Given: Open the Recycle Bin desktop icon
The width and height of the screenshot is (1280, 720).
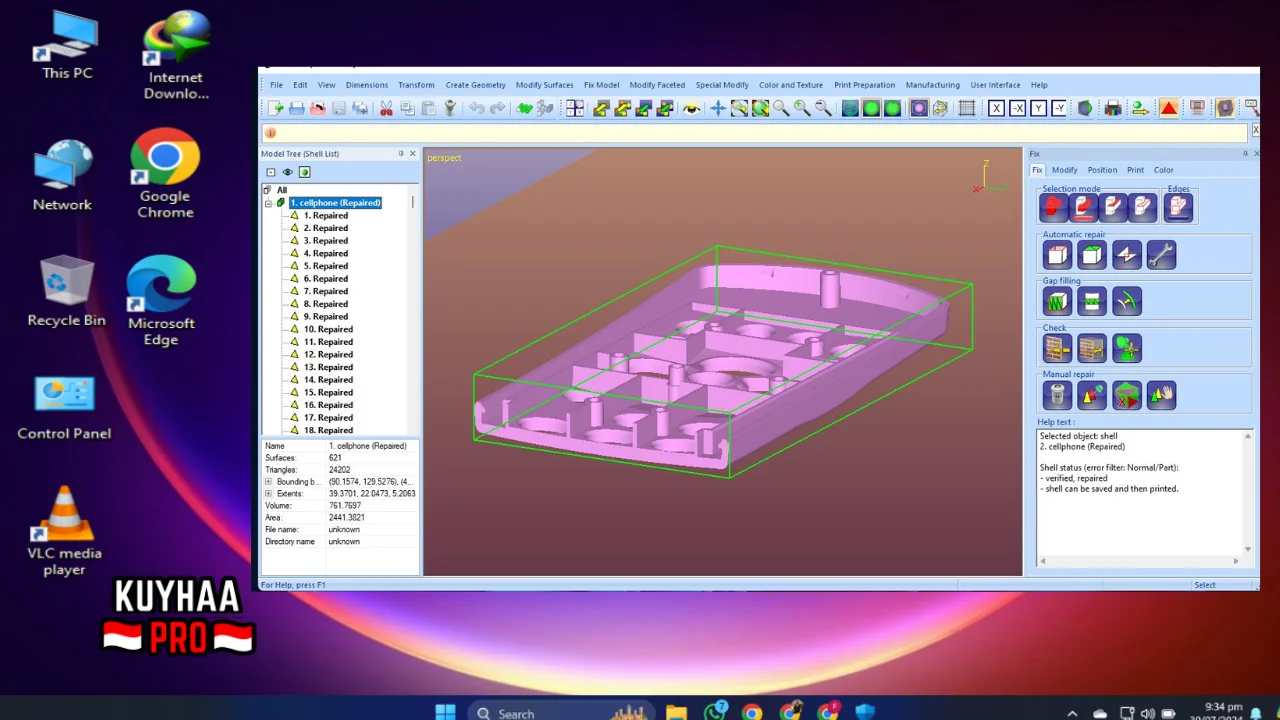Looking at the screenshot, I should [66, 290].
